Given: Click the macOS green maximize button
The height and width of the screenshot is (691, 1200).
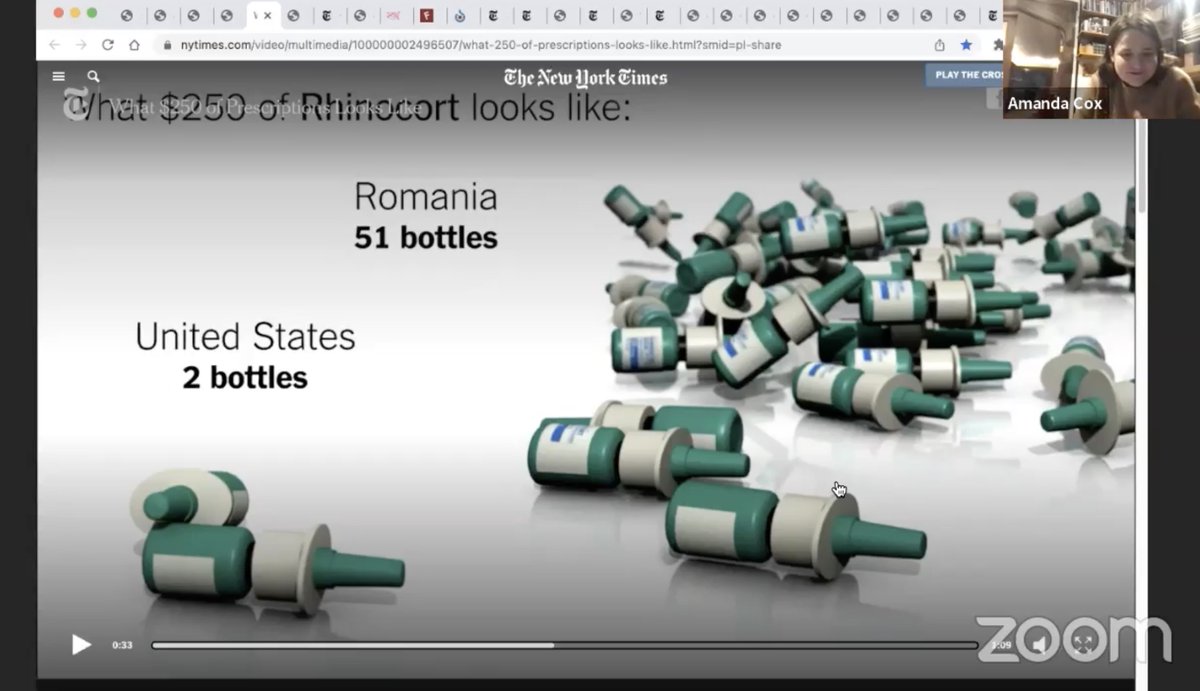Looking at the screenshot, I should click(92, 13).
